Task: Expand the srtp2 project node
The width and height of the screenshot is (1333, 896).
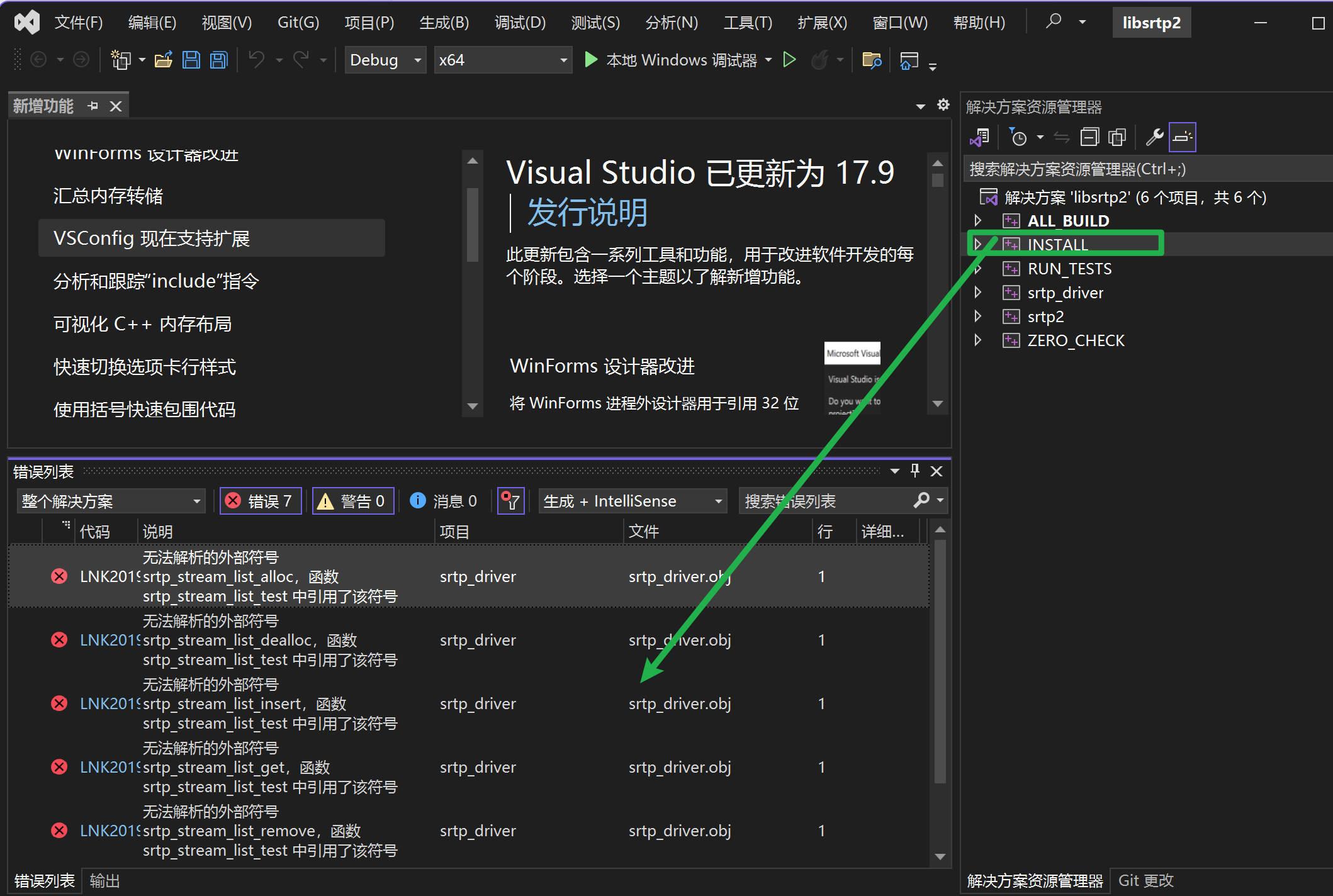Action: (978, 316)
